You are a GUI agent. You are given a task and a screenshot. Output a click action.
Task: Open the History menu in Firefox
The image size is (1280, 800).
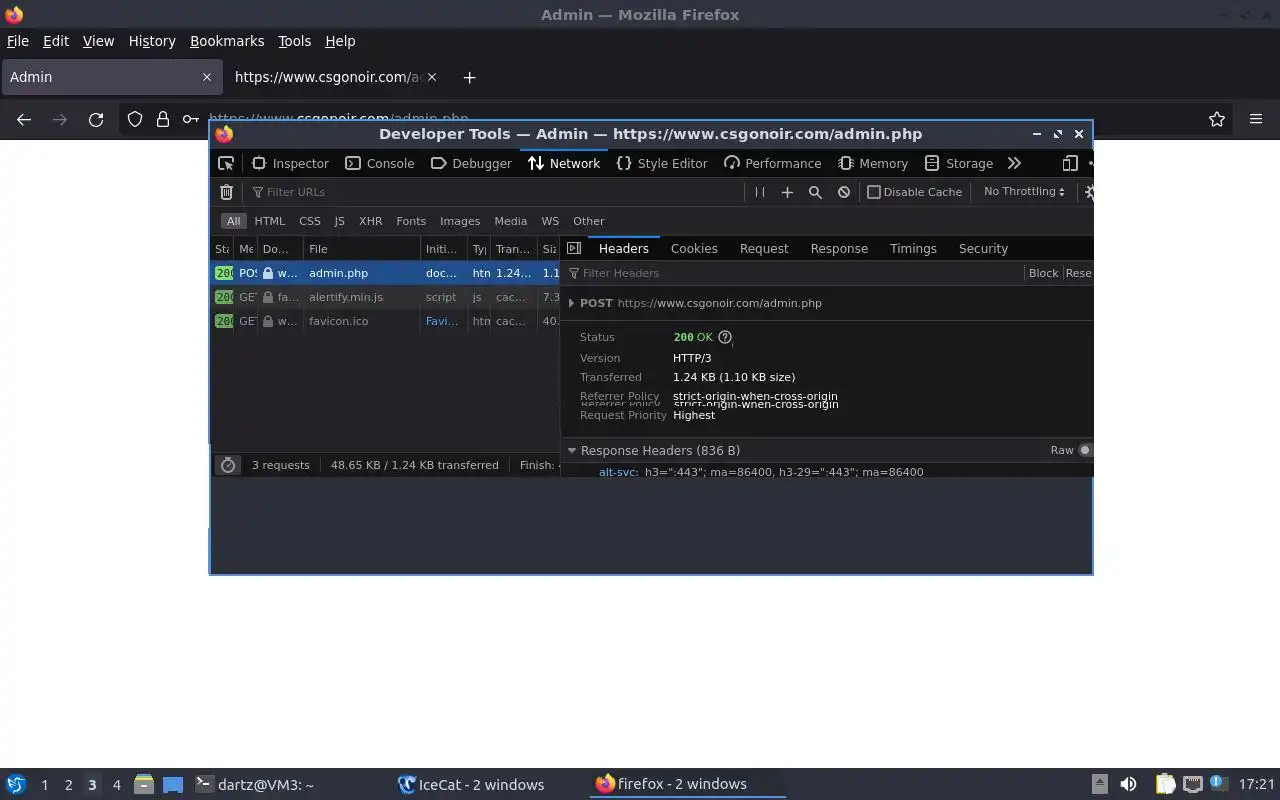[152, 41]
